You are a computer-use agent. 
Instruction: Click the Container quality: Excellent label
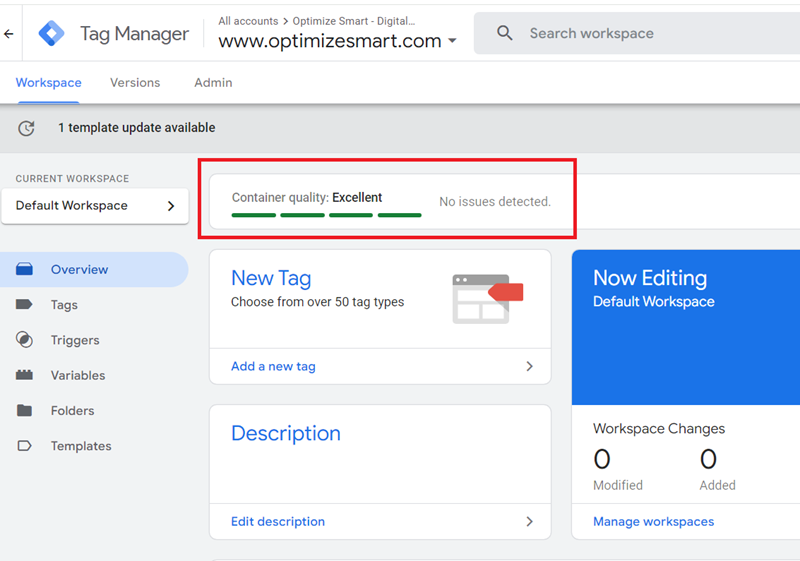(x=307, y=197)
